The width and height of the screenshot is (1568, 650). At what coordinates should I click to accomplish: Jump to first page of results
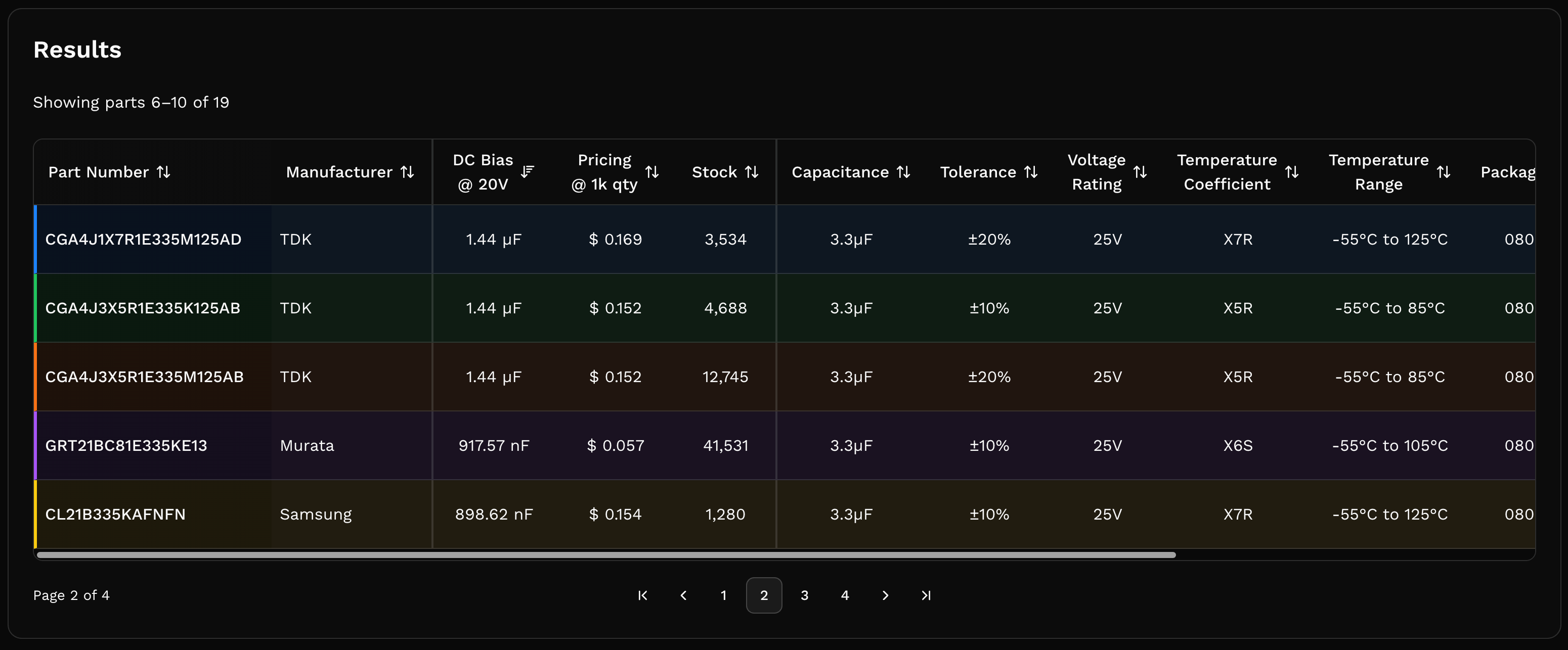643,595
